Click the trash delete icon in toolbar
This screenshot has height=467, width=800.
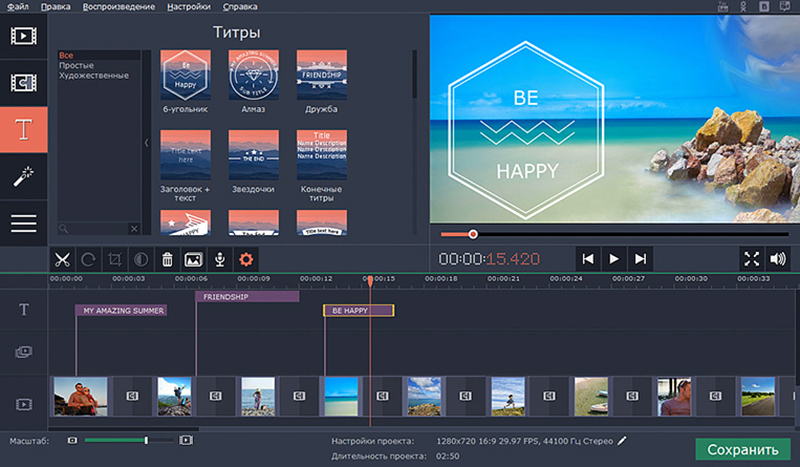coord(167,259)
